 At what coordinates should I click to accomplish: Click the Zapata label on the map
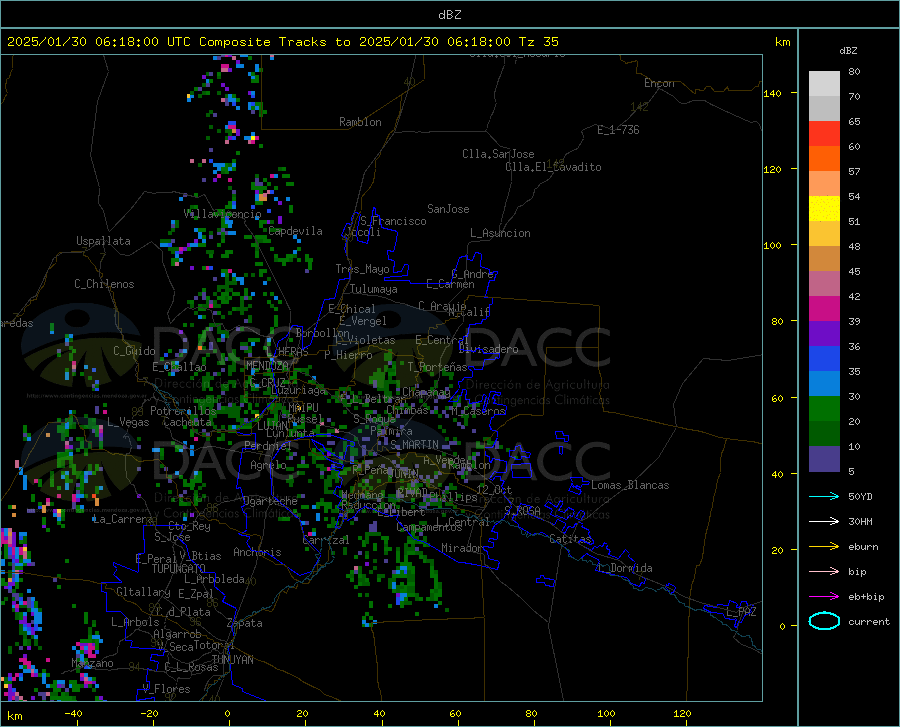(245, 623)
